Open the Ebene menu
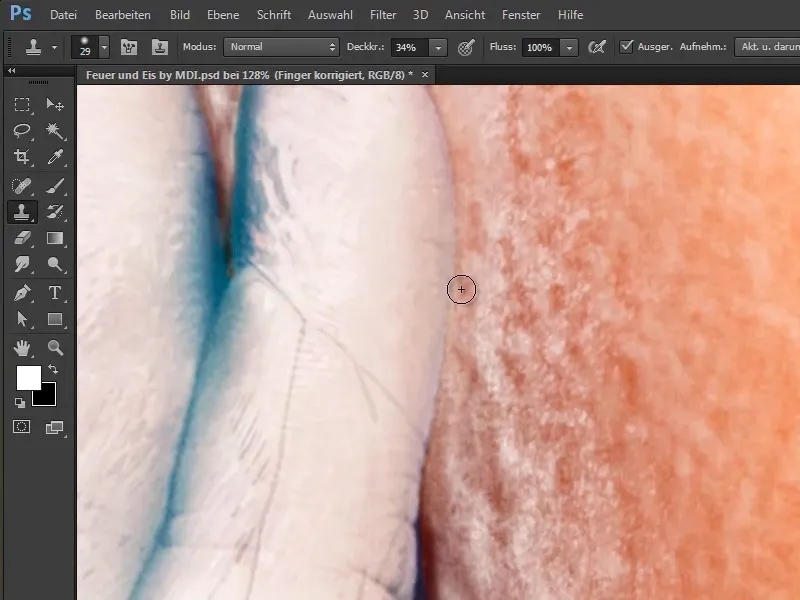This screenshot has height=600, width=800. (x=224, y=16)
